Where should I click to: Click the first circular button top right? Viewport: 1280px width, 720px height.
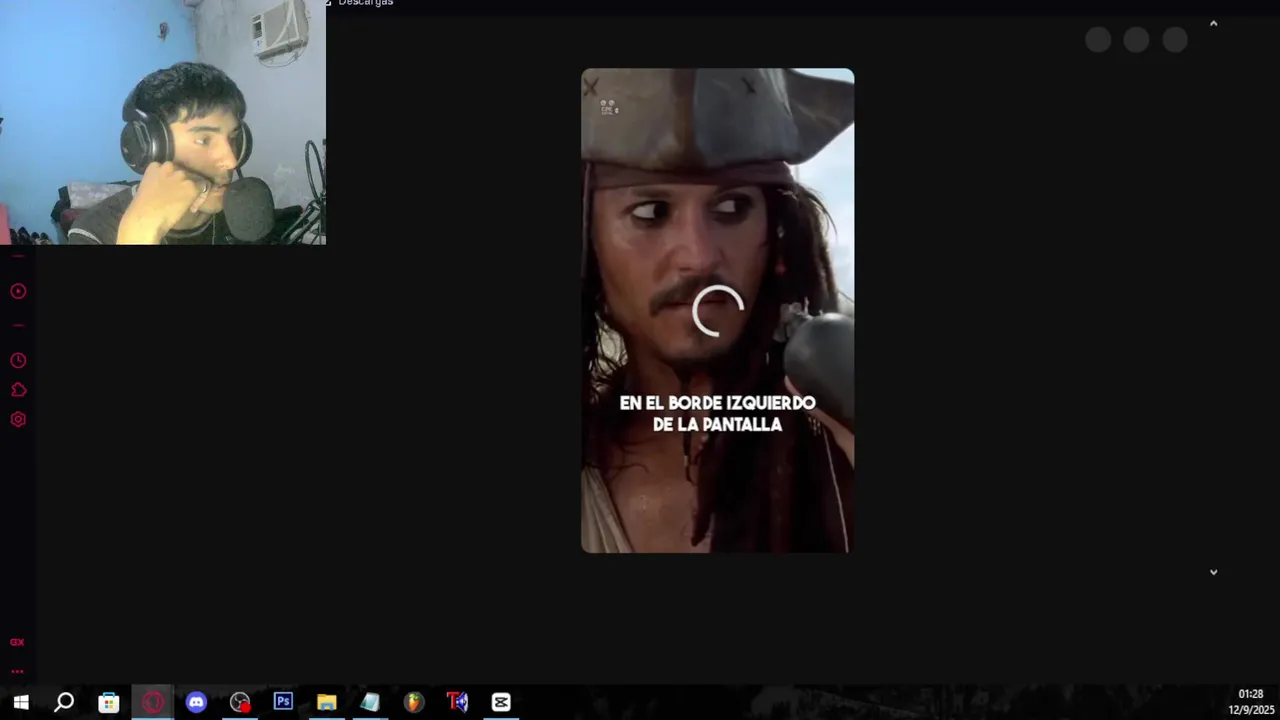coord(1098,39)
